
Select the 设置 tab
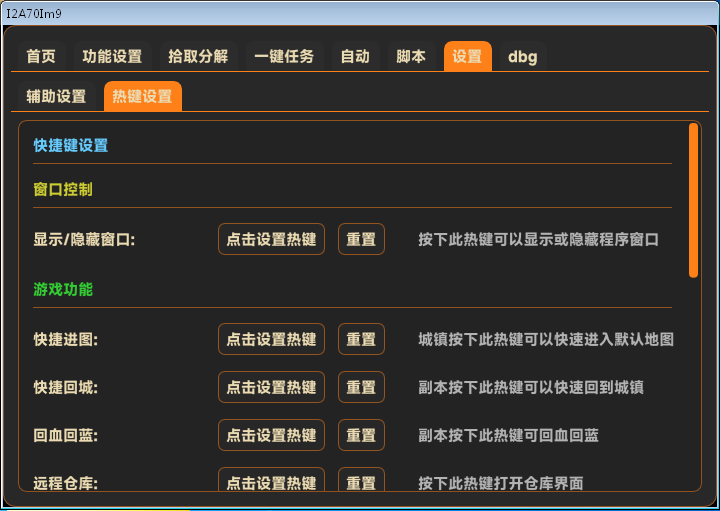point(467,57)
